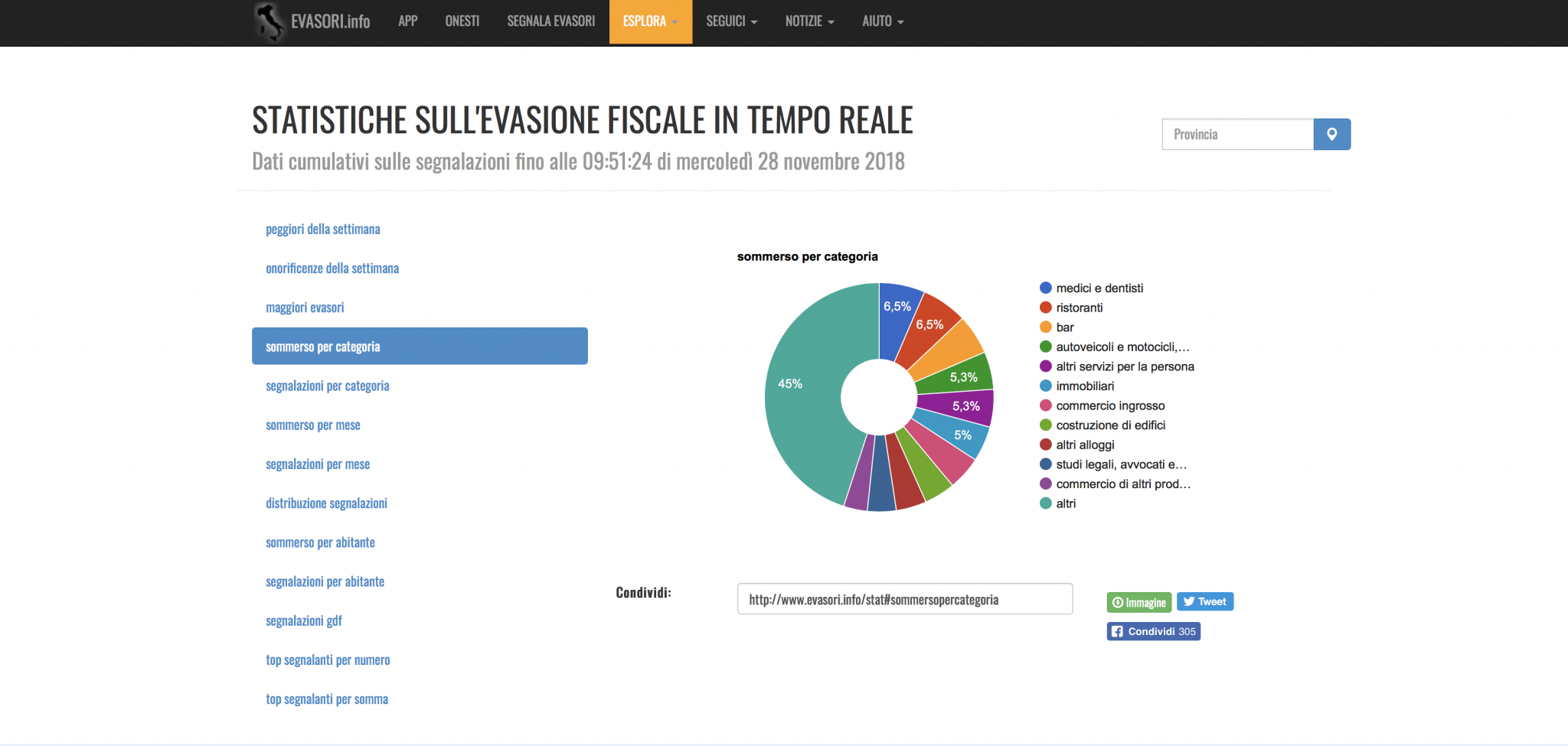This screenshot has height=746, width=1568.
Task: Open the AIUTO dropdown menu
Action: (883, 21)
